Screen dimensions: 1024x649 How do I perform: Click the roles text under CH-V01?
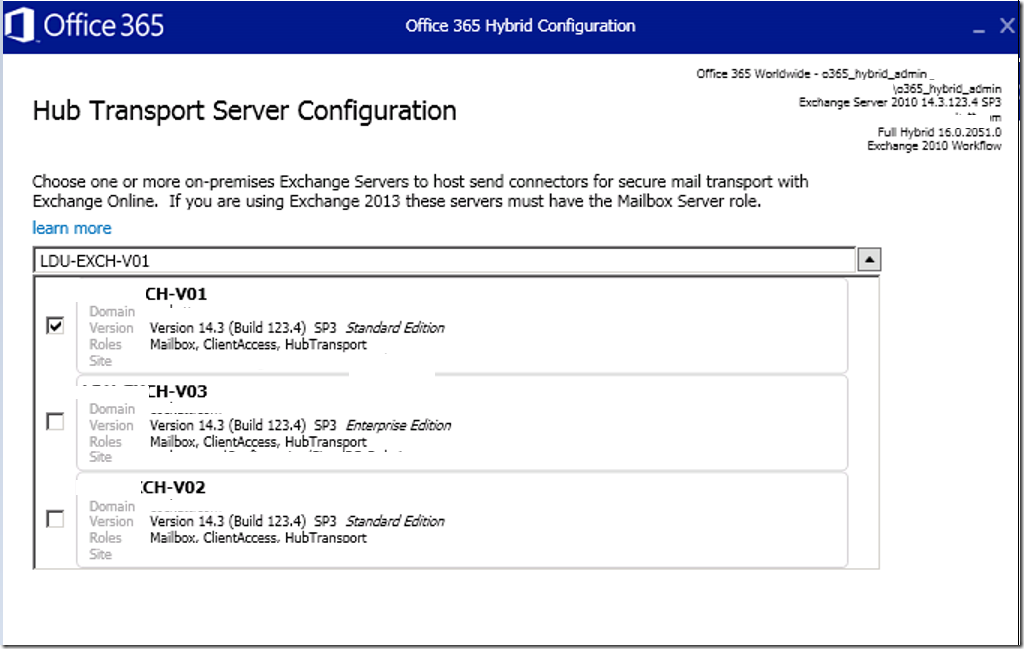tap(258, 345)
